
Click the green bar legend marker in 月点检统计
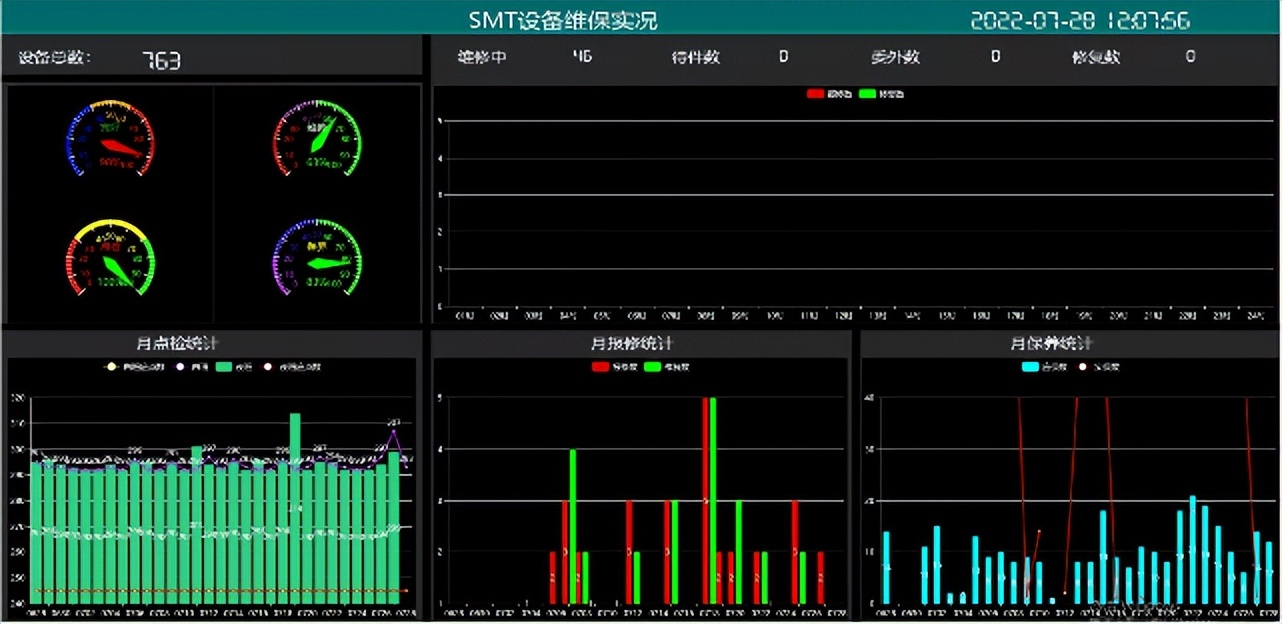pos(223,367)
